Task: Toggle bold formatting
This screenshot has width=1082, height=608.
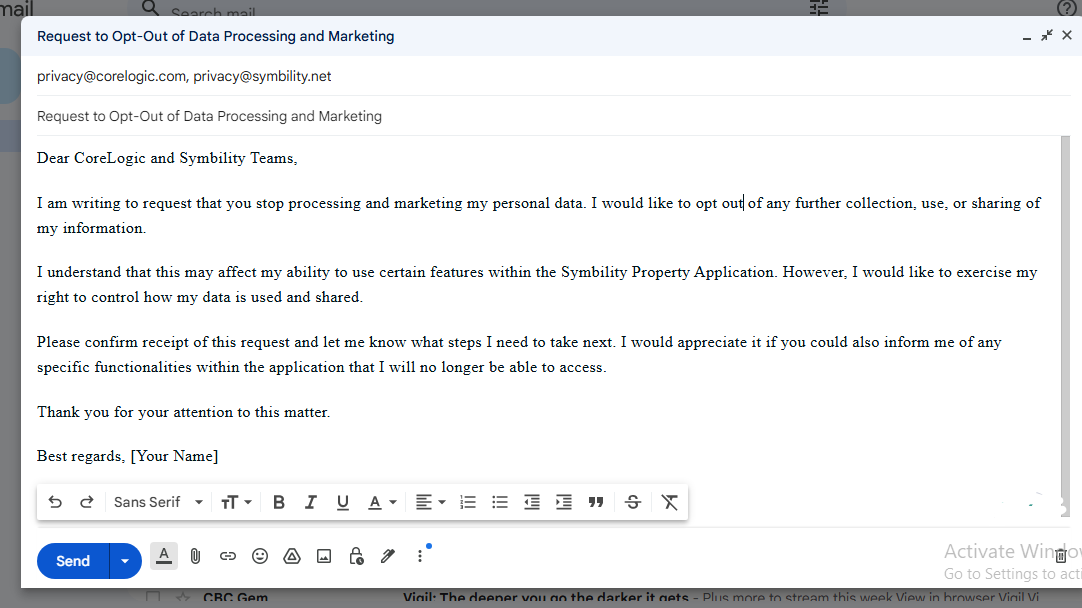Action: (x=279, y=502)
